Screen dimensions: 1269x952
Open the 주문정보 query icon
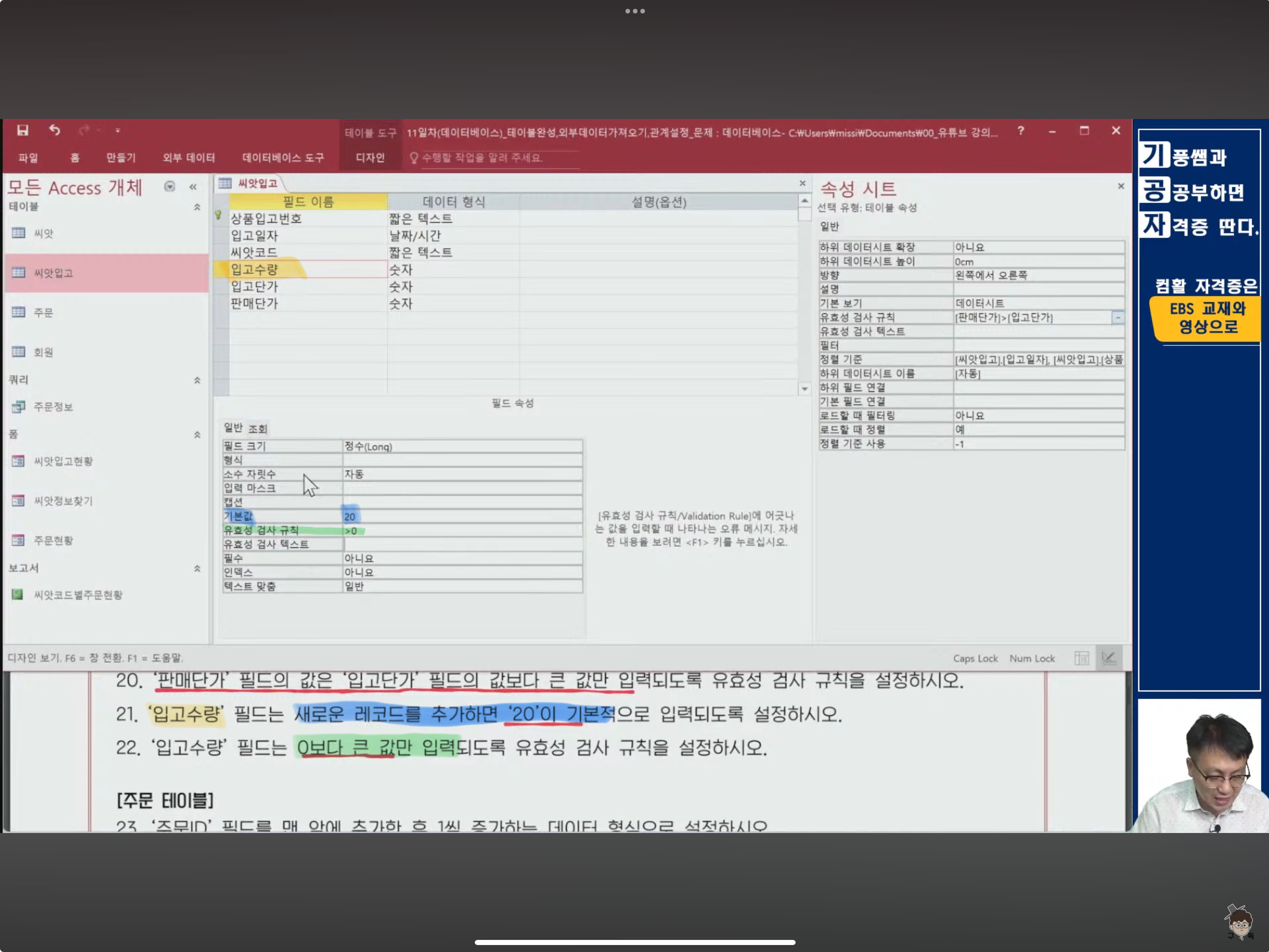19,407
